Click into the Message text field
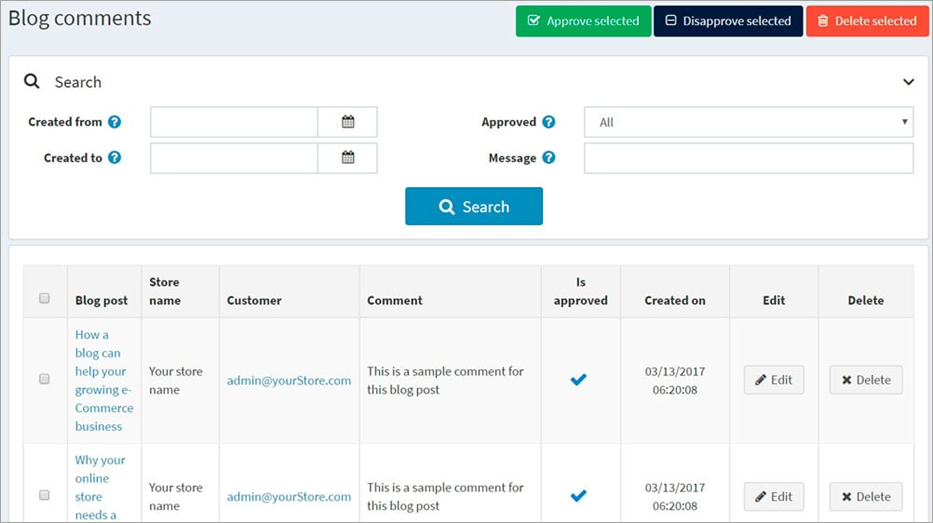The height and width of the screenshot is (523, 933). [x=748, y=158]
